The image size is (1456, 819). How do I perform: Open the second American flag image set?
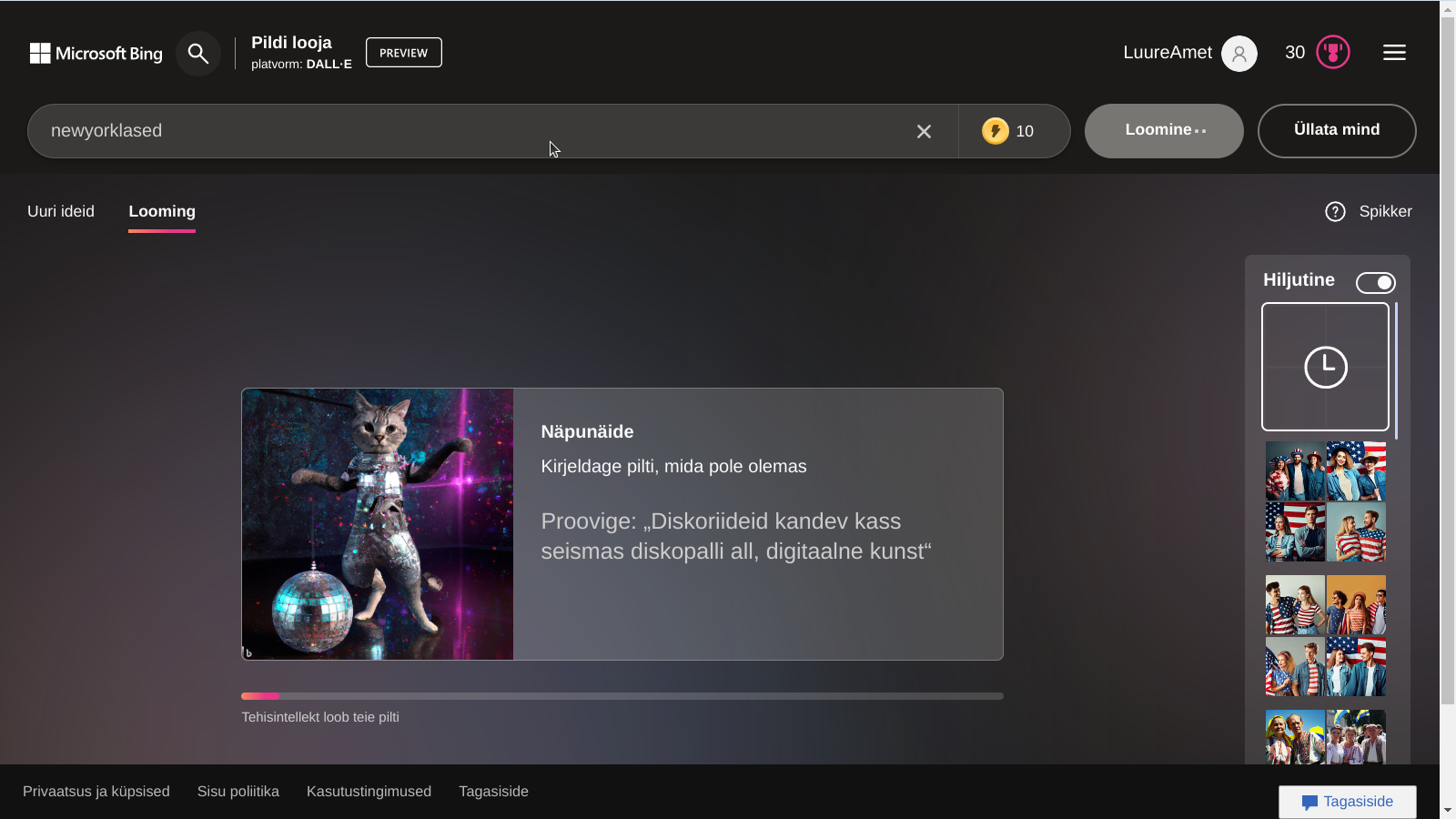[1326, 635]
